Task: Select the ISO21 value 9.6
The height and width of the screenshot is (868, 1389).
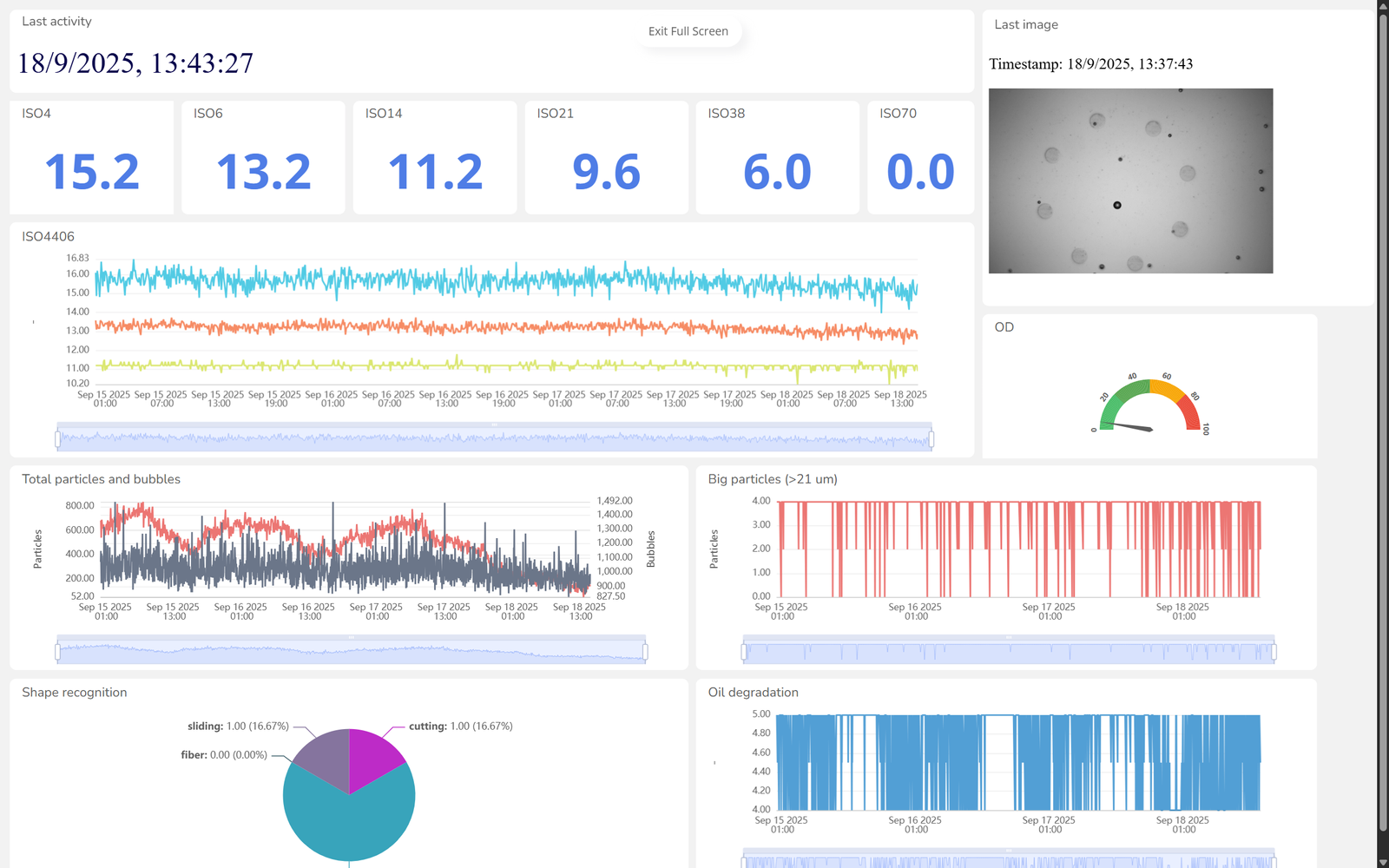Action: (606, 172)
